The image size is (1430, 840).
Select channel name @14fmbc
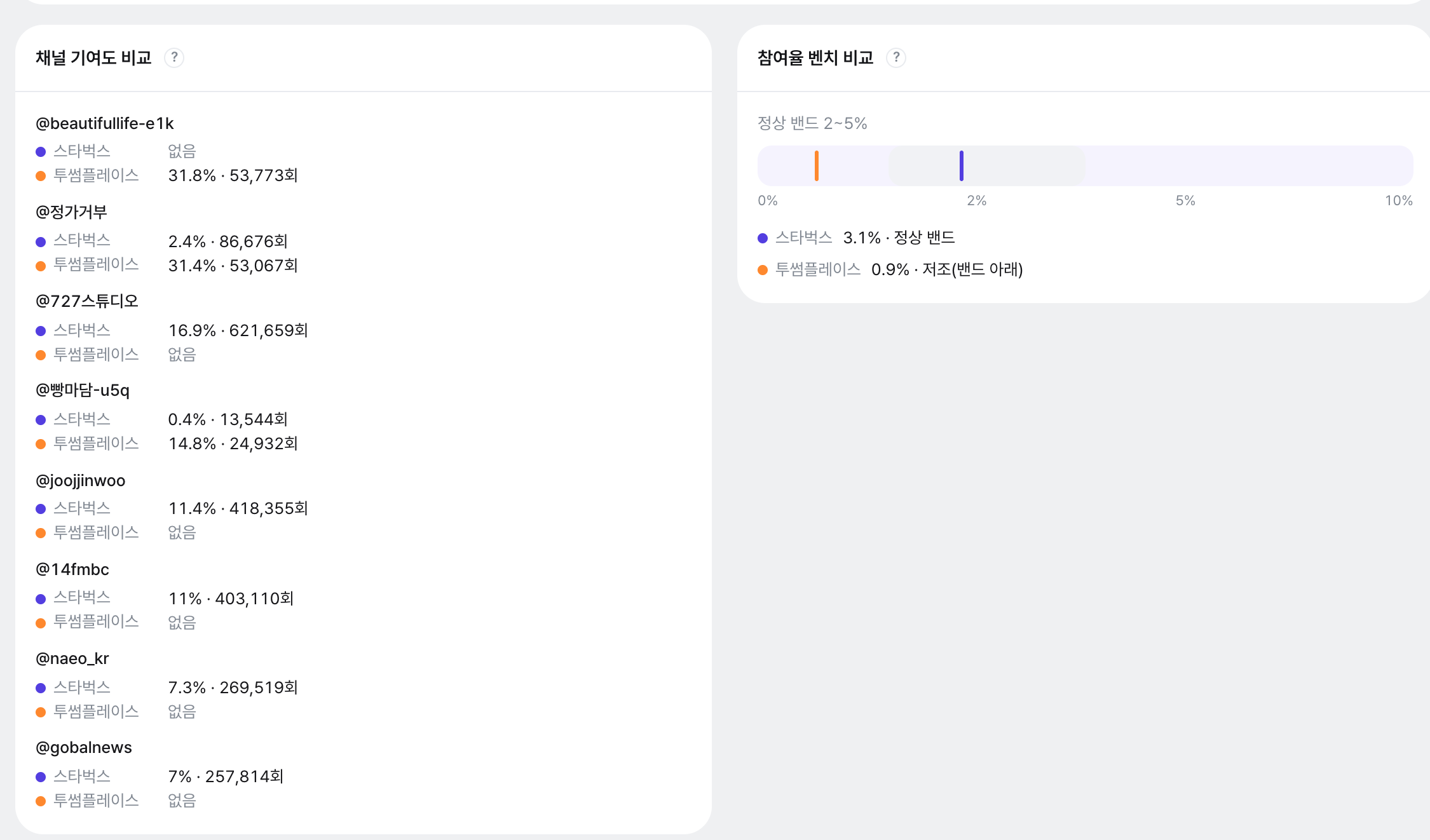72,569
